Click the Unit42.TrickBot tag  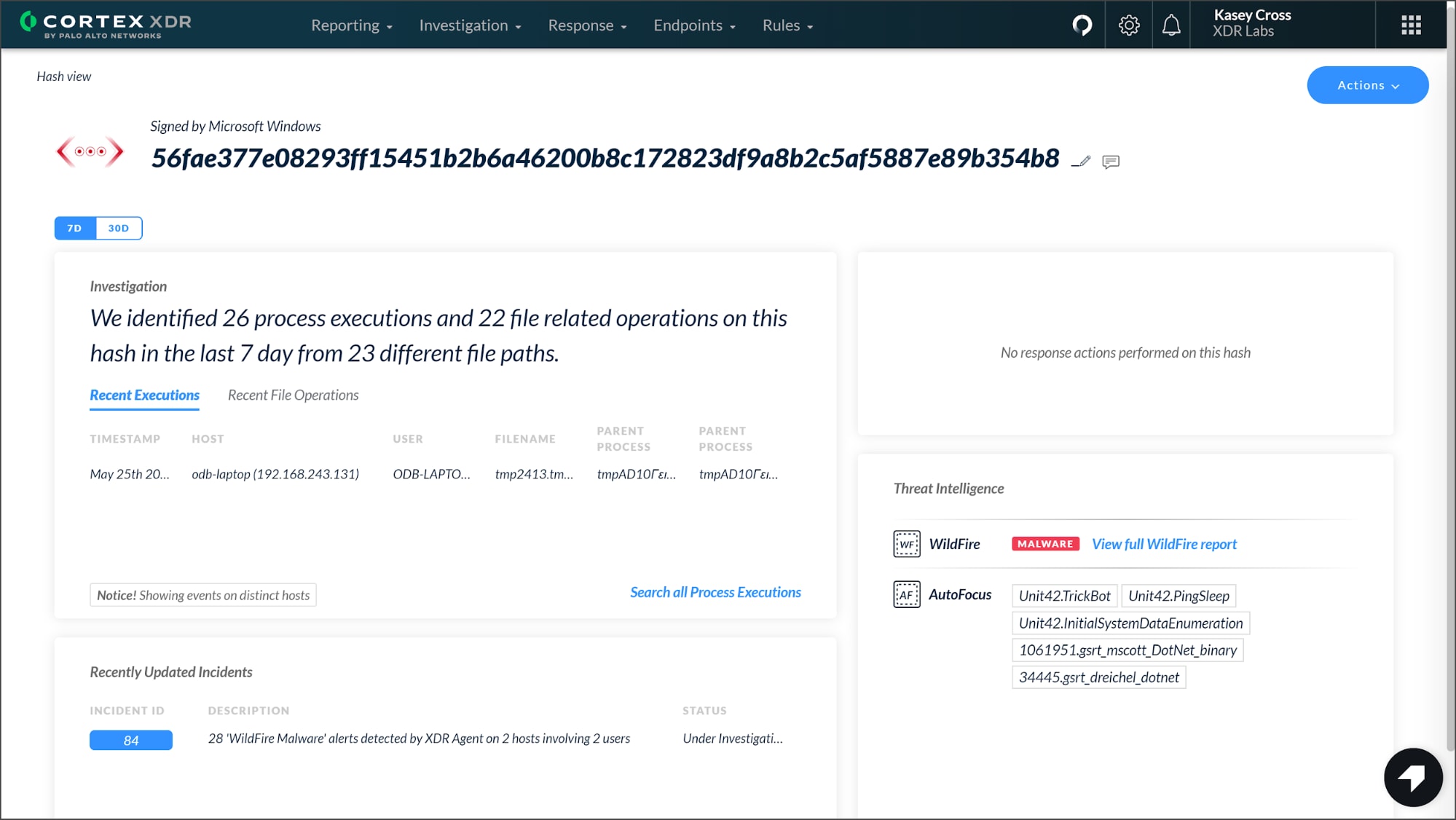click(x=1064, y=596)
